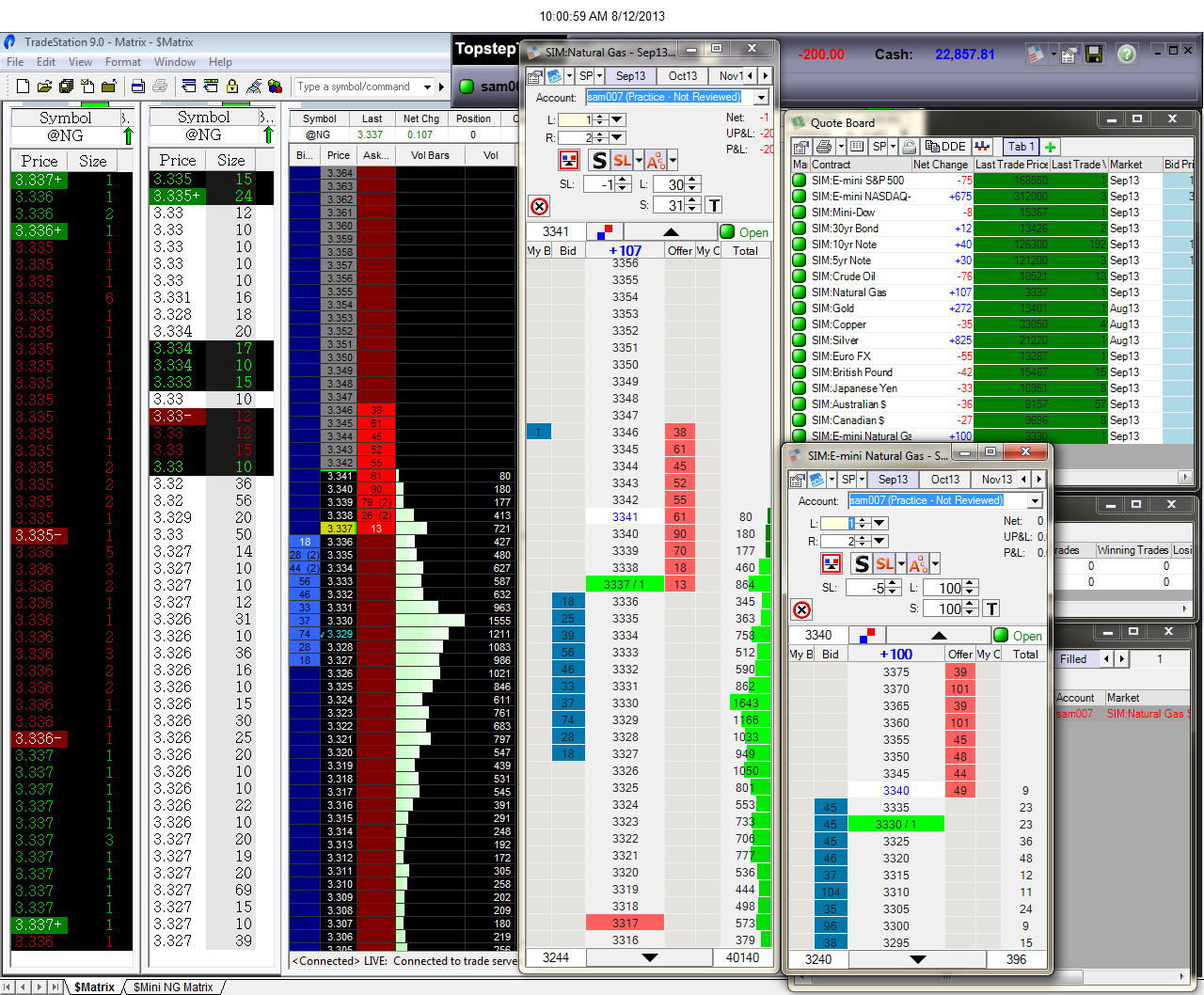1204x995 pixels.
Task: Click the S 31 stepper arrows in Natural Gas window
Action: (x=692, y=205)
